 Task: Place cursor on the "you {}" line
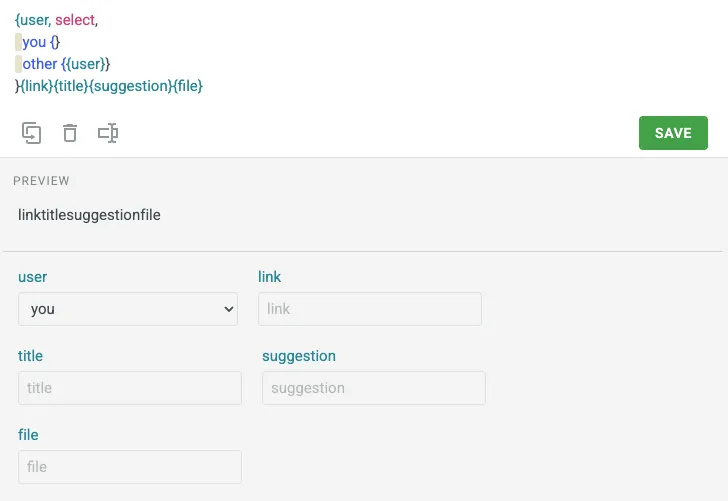[41, 42]
